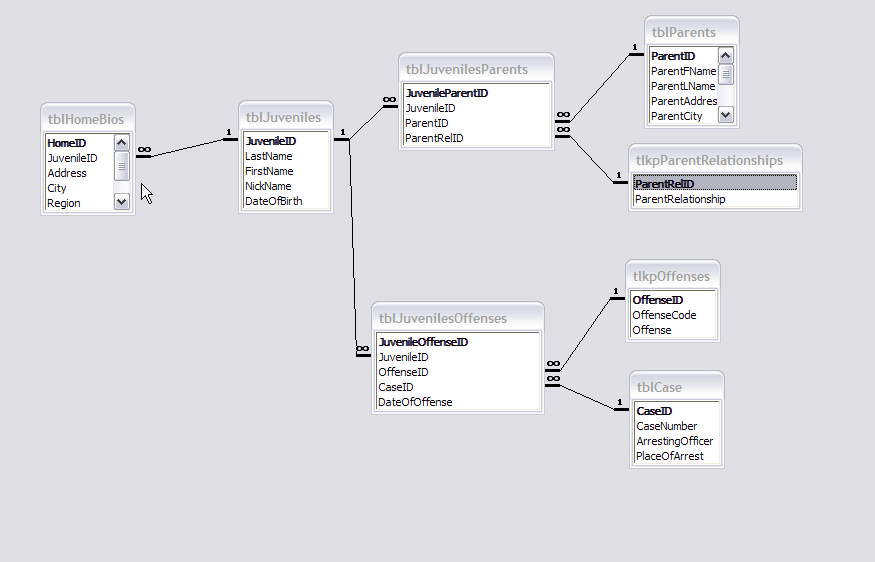Select ParentFName field in tblParents

[684, 71]
